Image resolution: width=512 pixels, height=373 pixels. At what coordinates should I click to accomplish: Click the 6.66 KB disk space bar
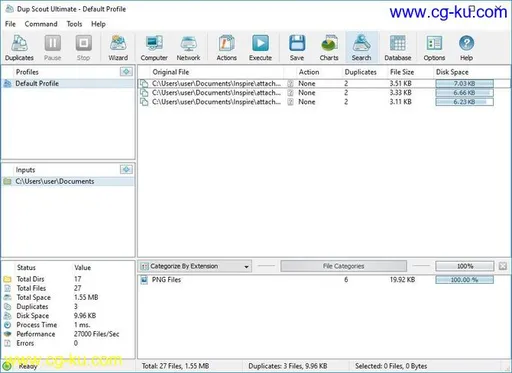465,93
